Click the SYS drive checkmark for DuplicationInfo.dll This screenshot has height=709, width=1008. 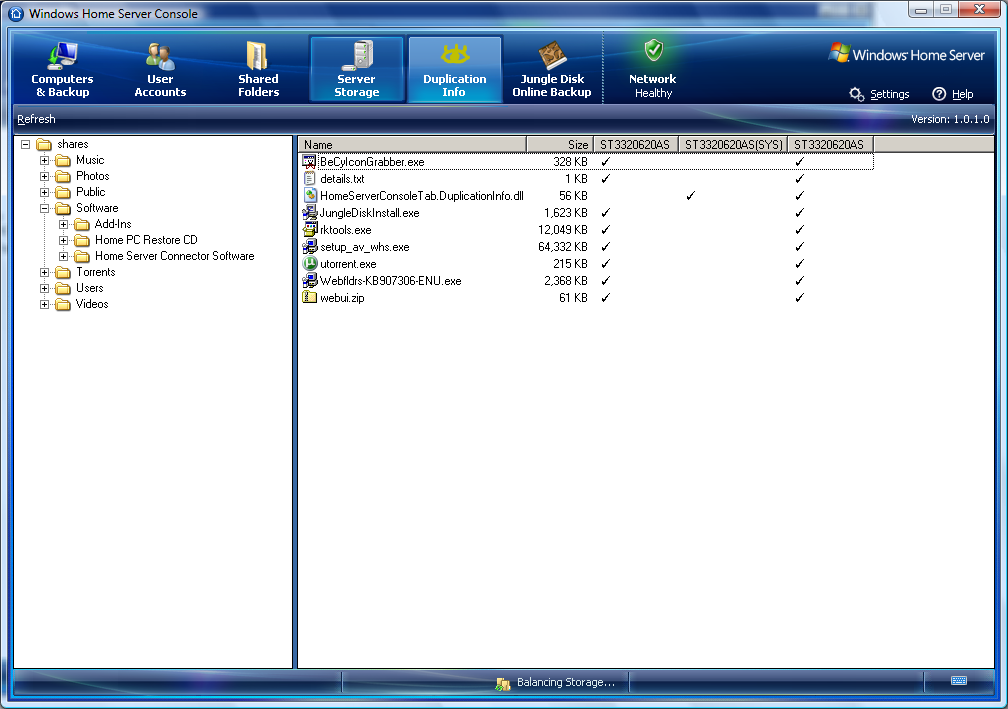[690, 195]
